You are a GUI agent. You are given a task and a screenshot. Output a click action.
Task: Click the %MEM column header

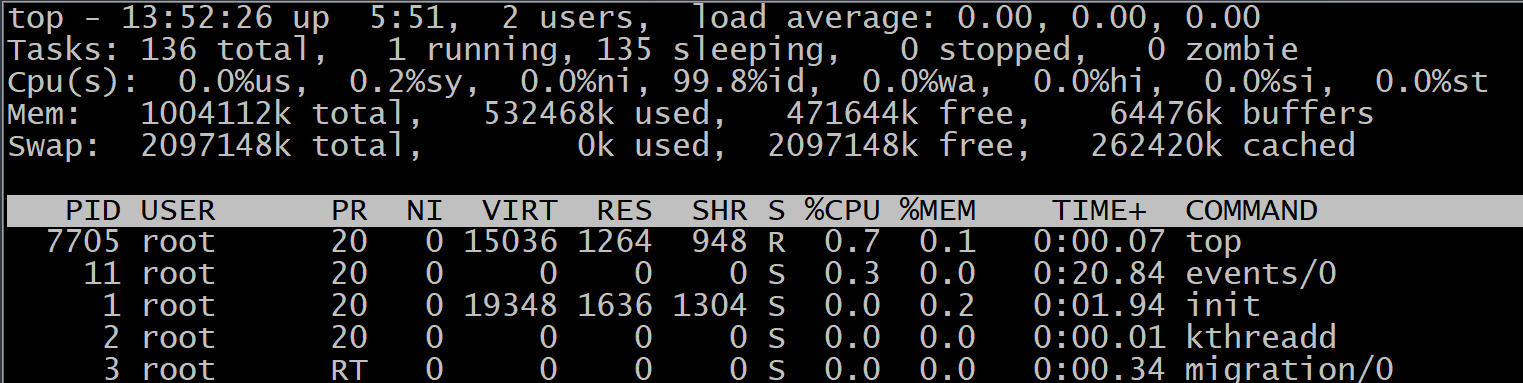937,210
